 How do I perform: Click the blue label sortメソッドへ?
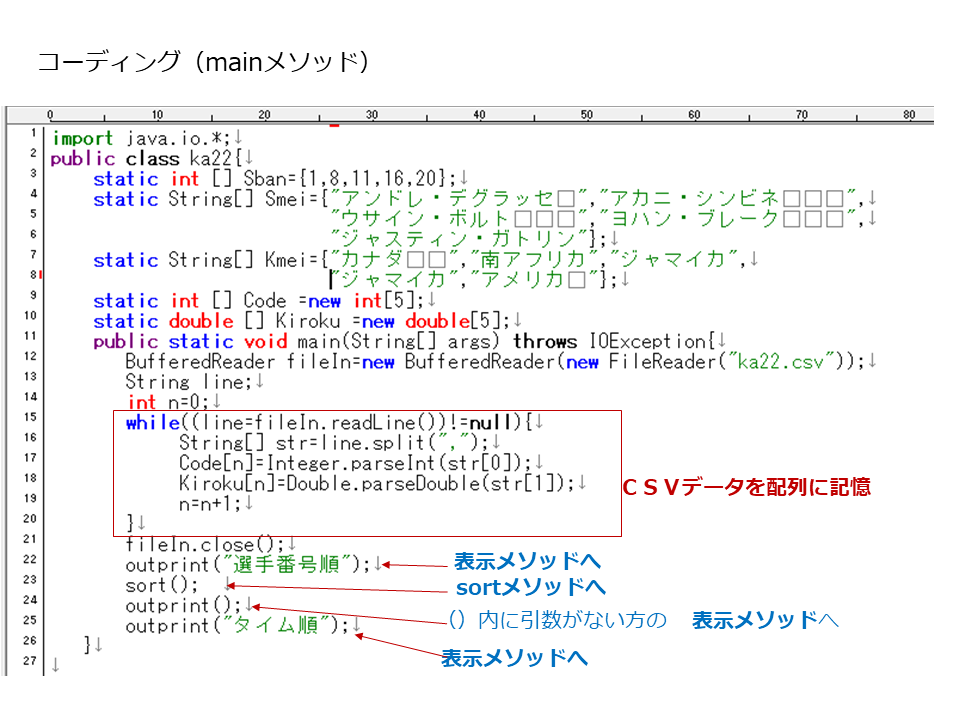531,588
